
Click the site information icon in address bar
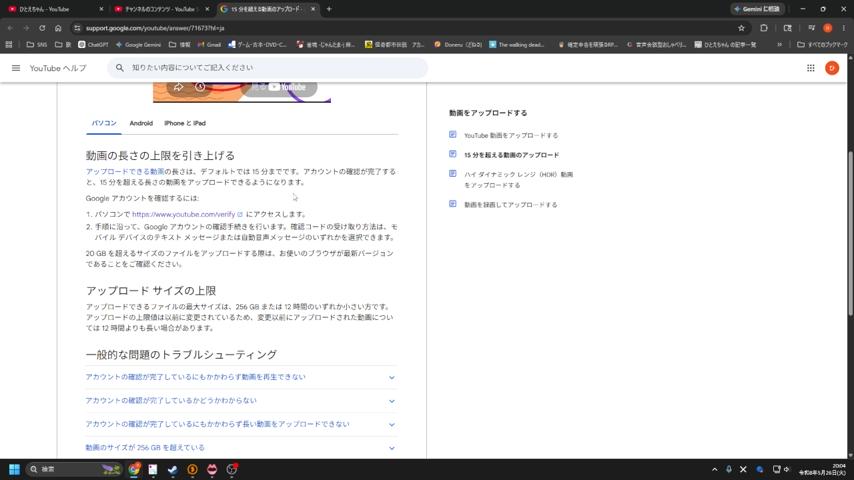[77, 28]
